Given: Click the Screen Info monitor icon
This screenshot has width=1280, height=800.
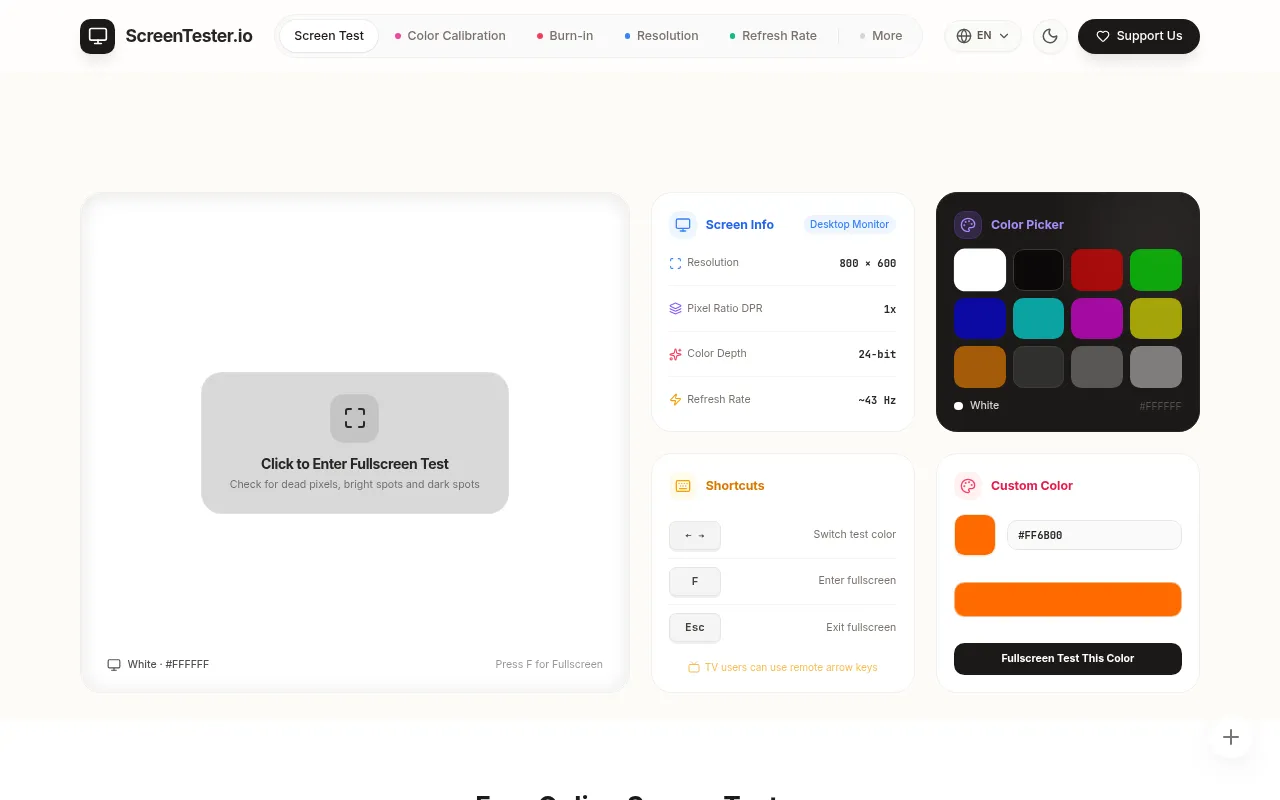Looking at the screenshot, I should click(683, 225).
